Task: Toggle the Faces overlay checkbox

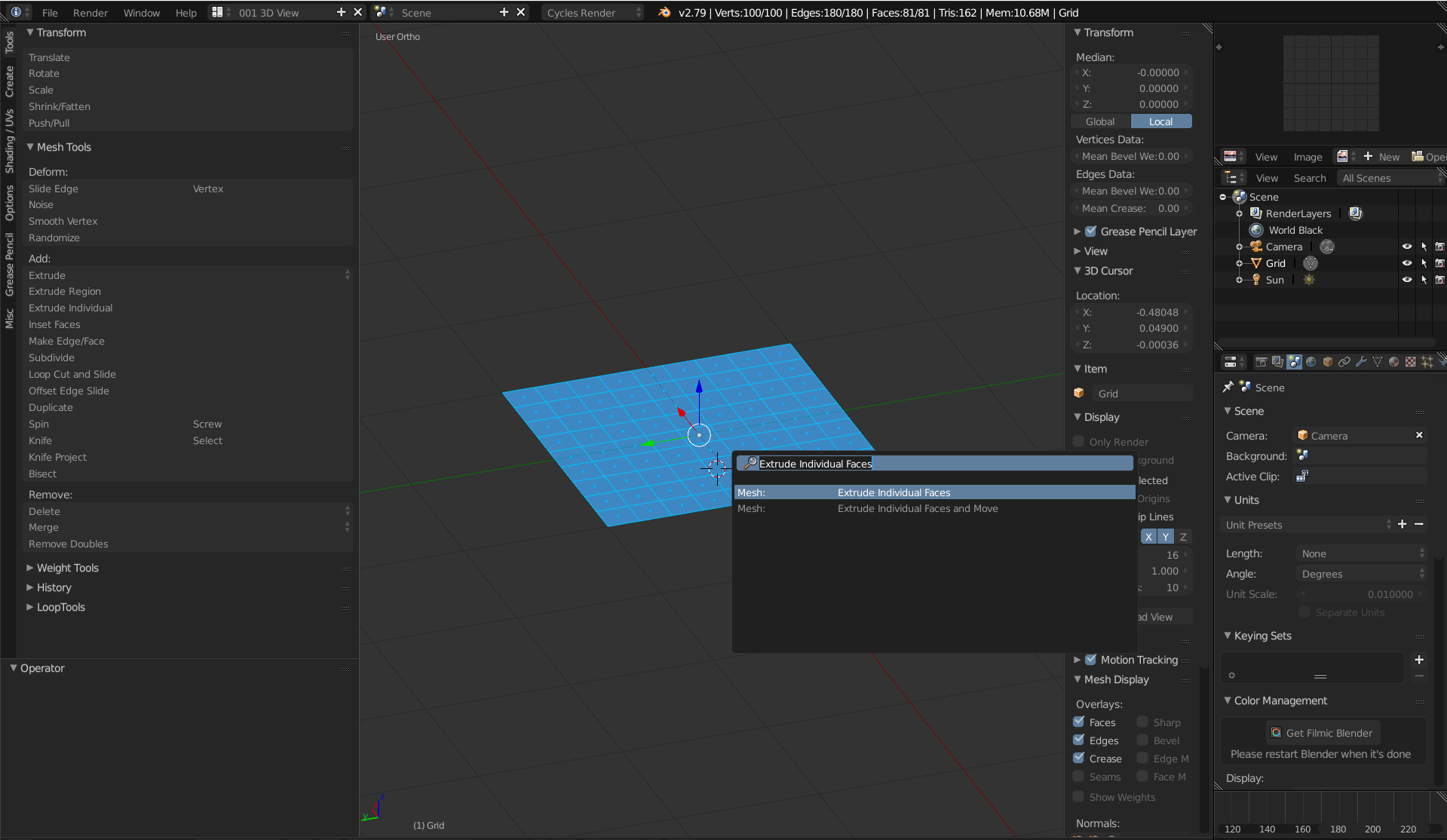Action: 1079,722
